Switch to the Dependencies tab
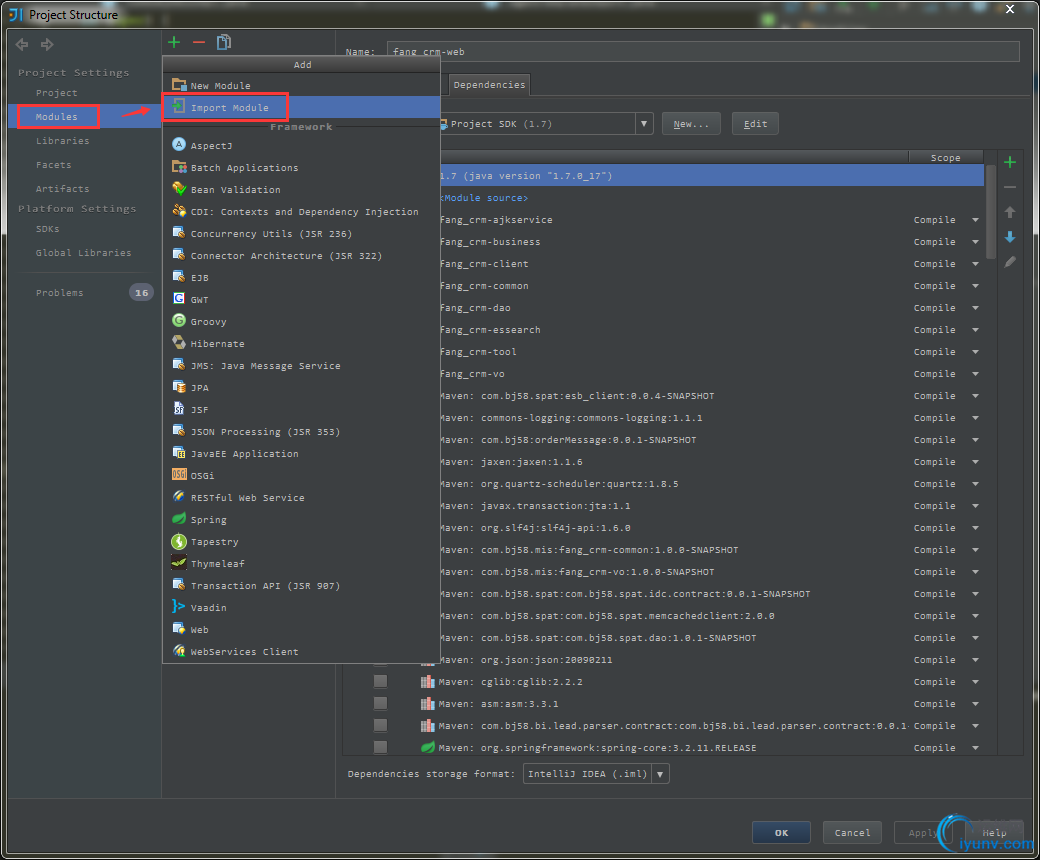The width and height of the screenshot is (1040, 860). point(489,85)
